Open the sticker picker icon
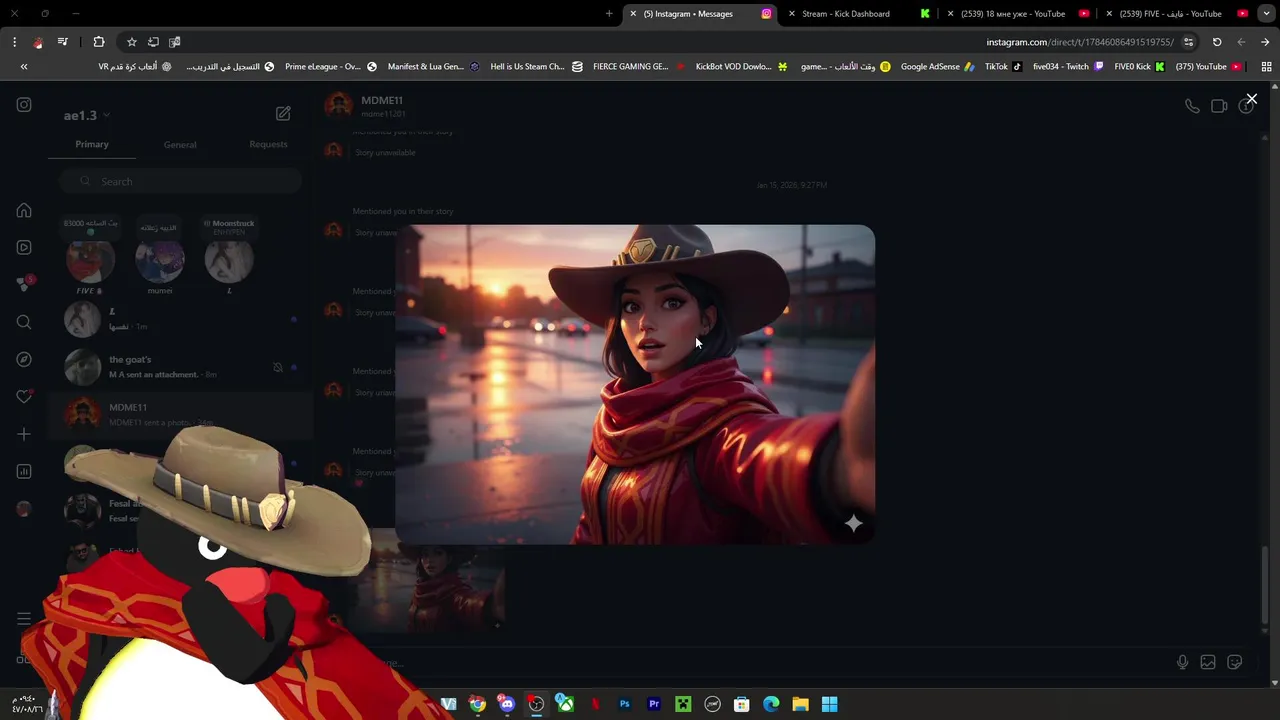The width and height of the screenshot is (1280, 720). [1235, 662]
